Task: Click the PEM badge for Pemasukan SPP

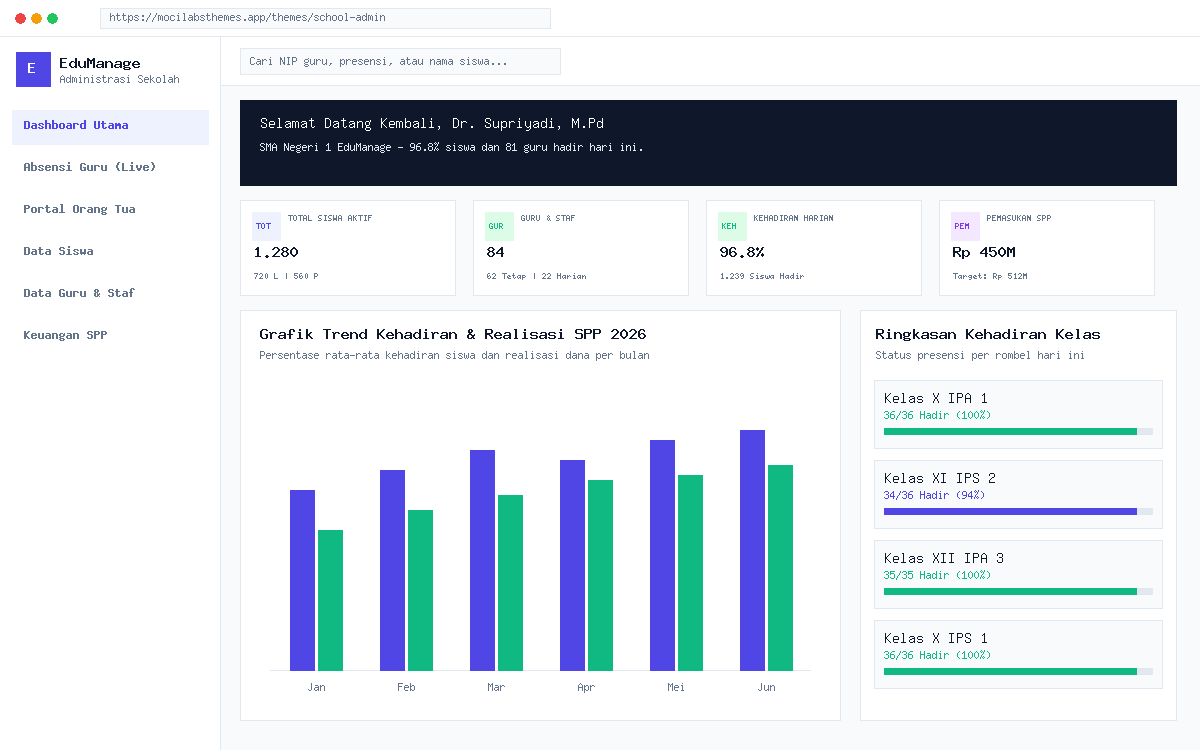Action: [x=965, y=226]
